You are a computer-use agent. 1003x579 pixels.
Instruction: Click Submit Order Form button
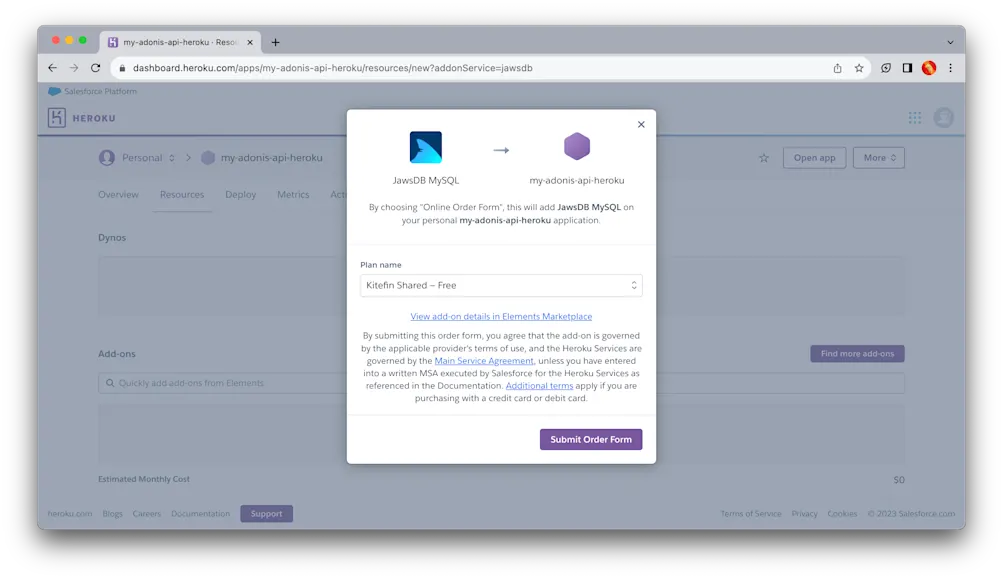(x=590, y=440)
